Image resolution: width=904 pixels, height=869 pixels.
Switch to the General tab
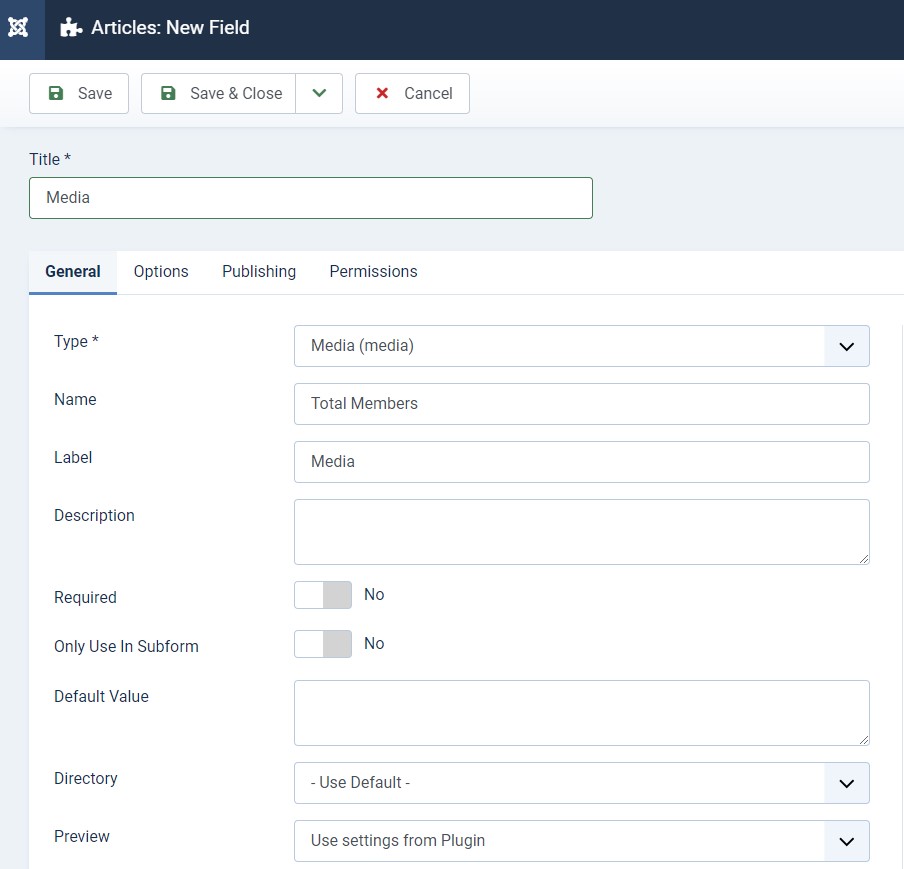click(73, 272)
